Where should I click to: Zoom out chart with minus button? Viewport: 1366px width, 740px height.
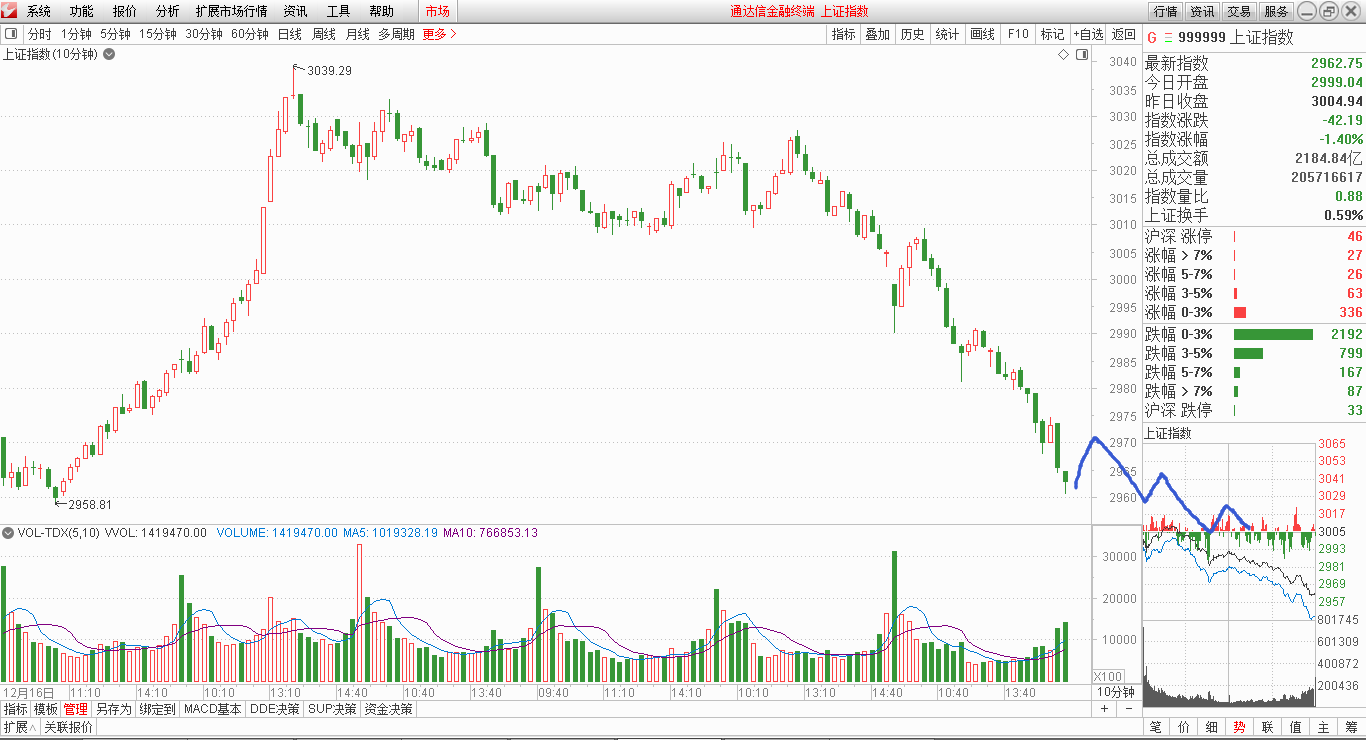(x=1130, y=709)
